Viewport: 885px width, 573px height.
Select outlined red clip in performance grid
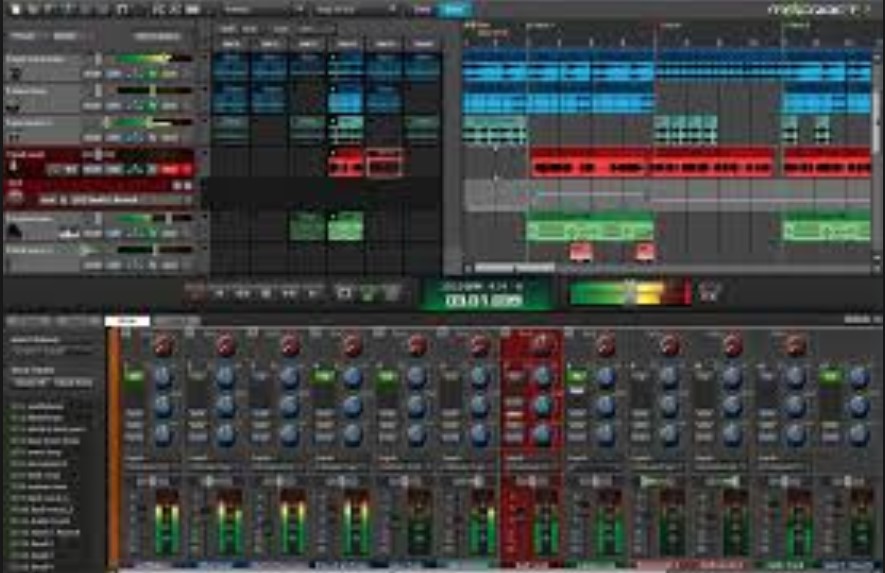point(384,164)
